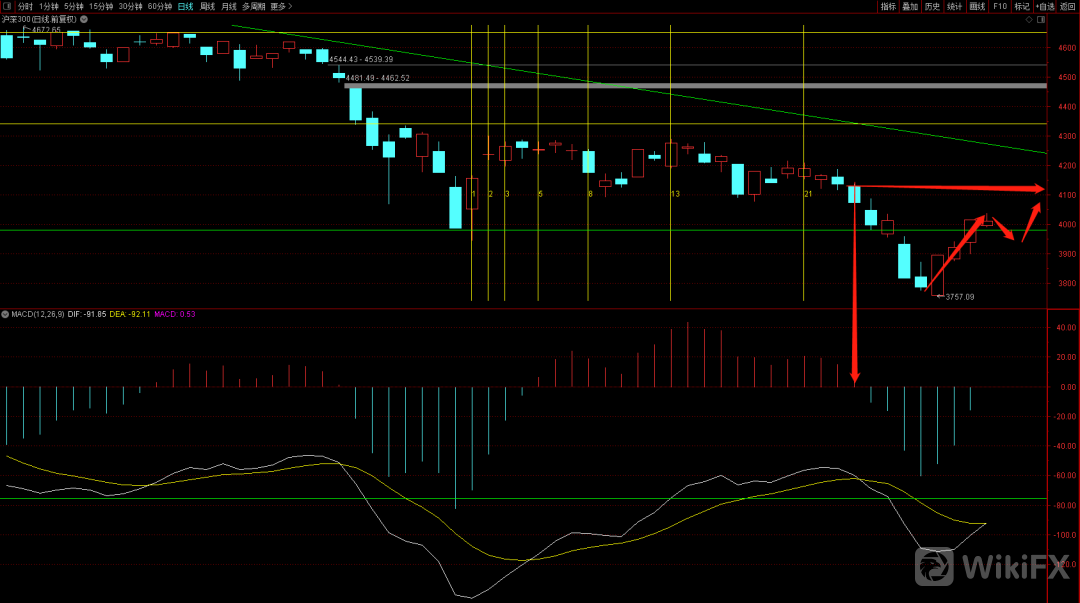Click the 叠加 overlay button
The width and height of the screenshot is (1080, 603).
pos(910,6)
